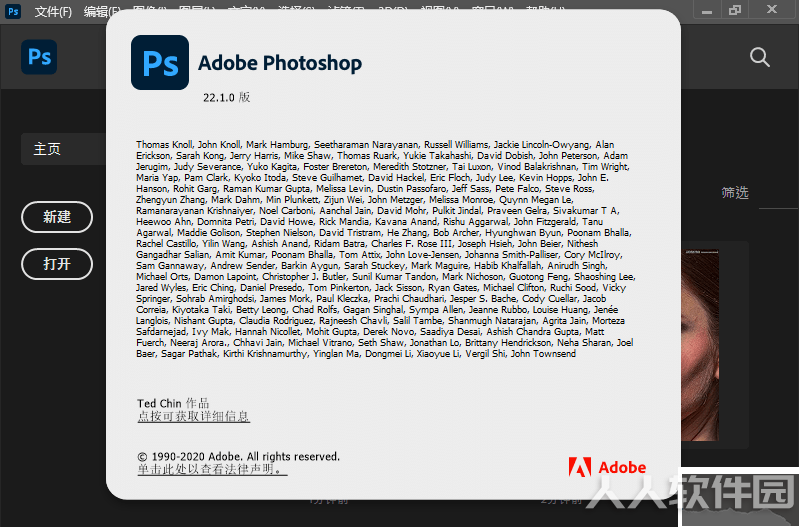Click the small Ps icon in title bar
Viewport: 799px width, 527px height.
tap(13, 11)
